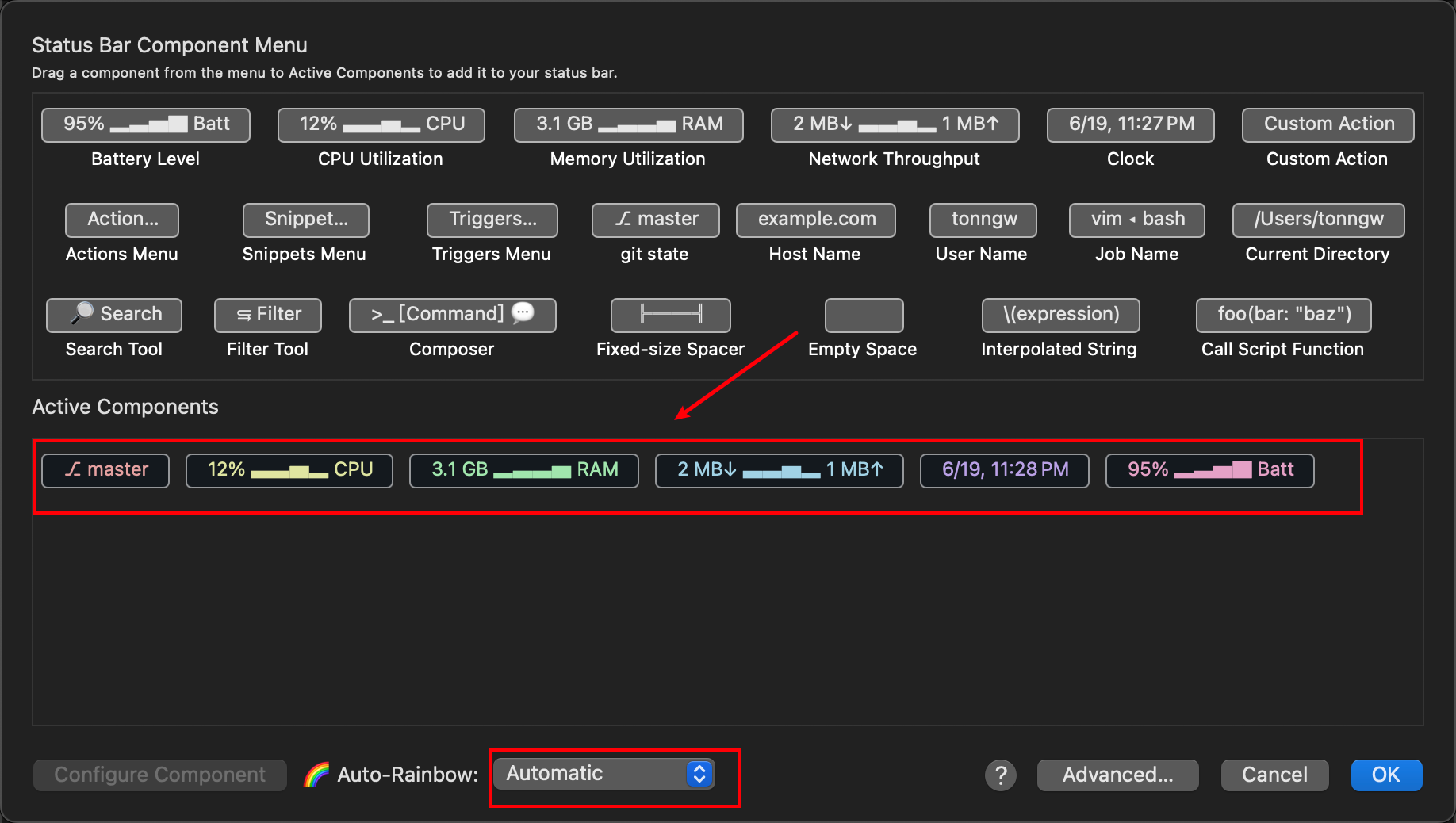The image size is (1456, 823).
Task: Select the Memory Utilization RAM component
Action: tap(629, 124)
